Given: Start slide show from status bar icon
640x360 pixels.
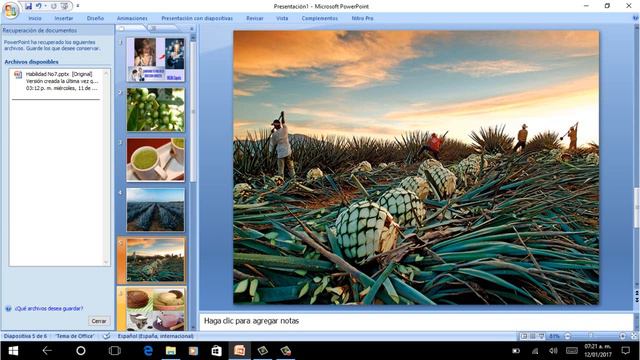Looking at the screenshot, I should [x=542, y=336].
